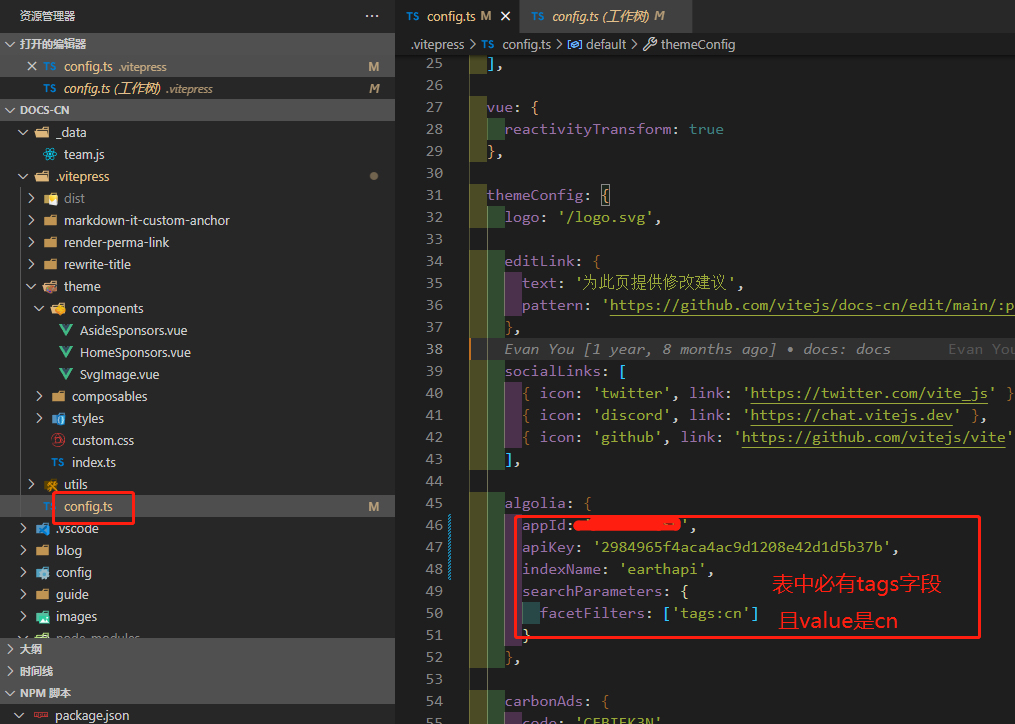
Task: Select the SvgImage.vue file icon
Action: point(66,374)
